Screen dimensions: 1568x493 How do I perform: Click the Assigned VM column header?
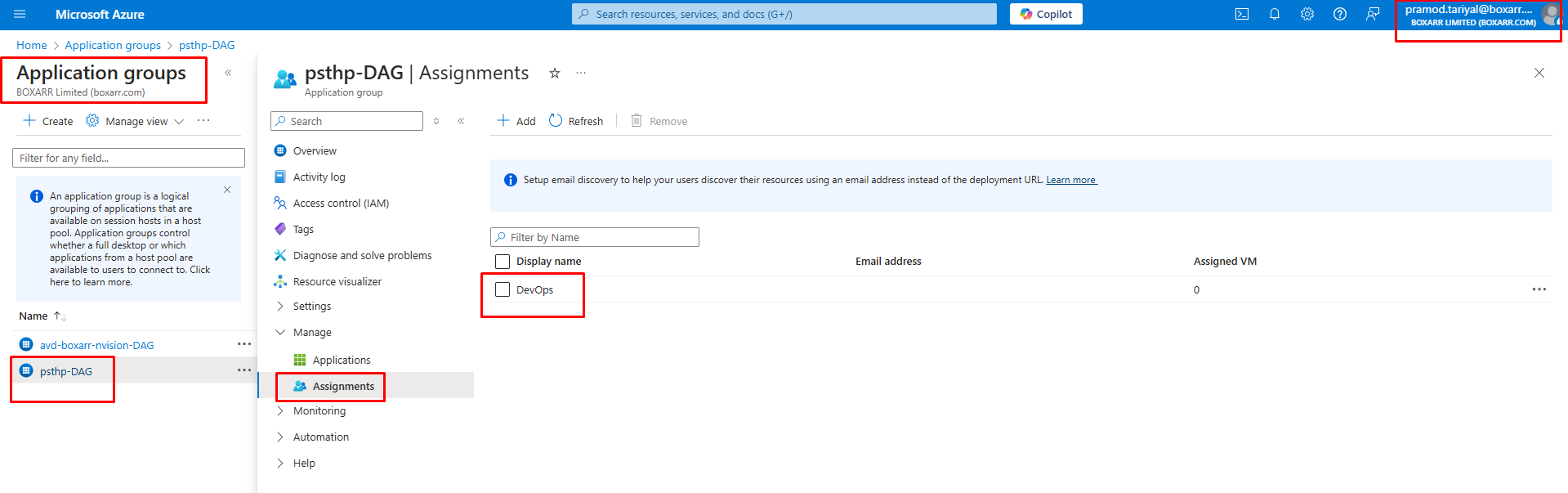coord(1225,261)
